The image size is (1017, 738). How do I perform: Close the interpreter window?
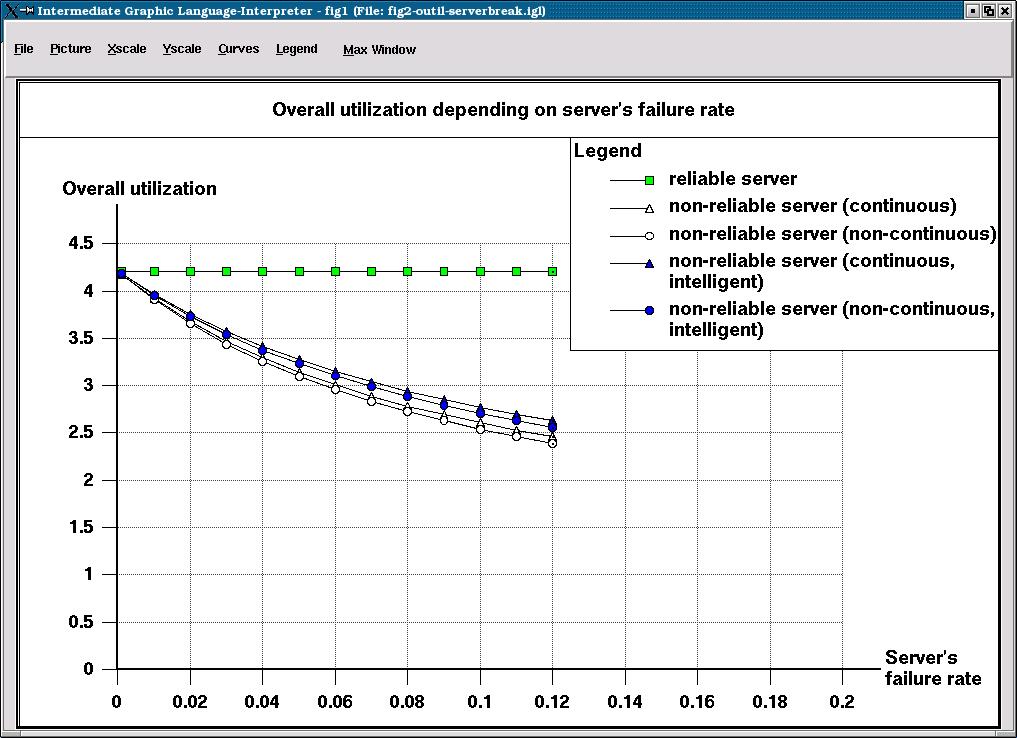(1004, 10)
